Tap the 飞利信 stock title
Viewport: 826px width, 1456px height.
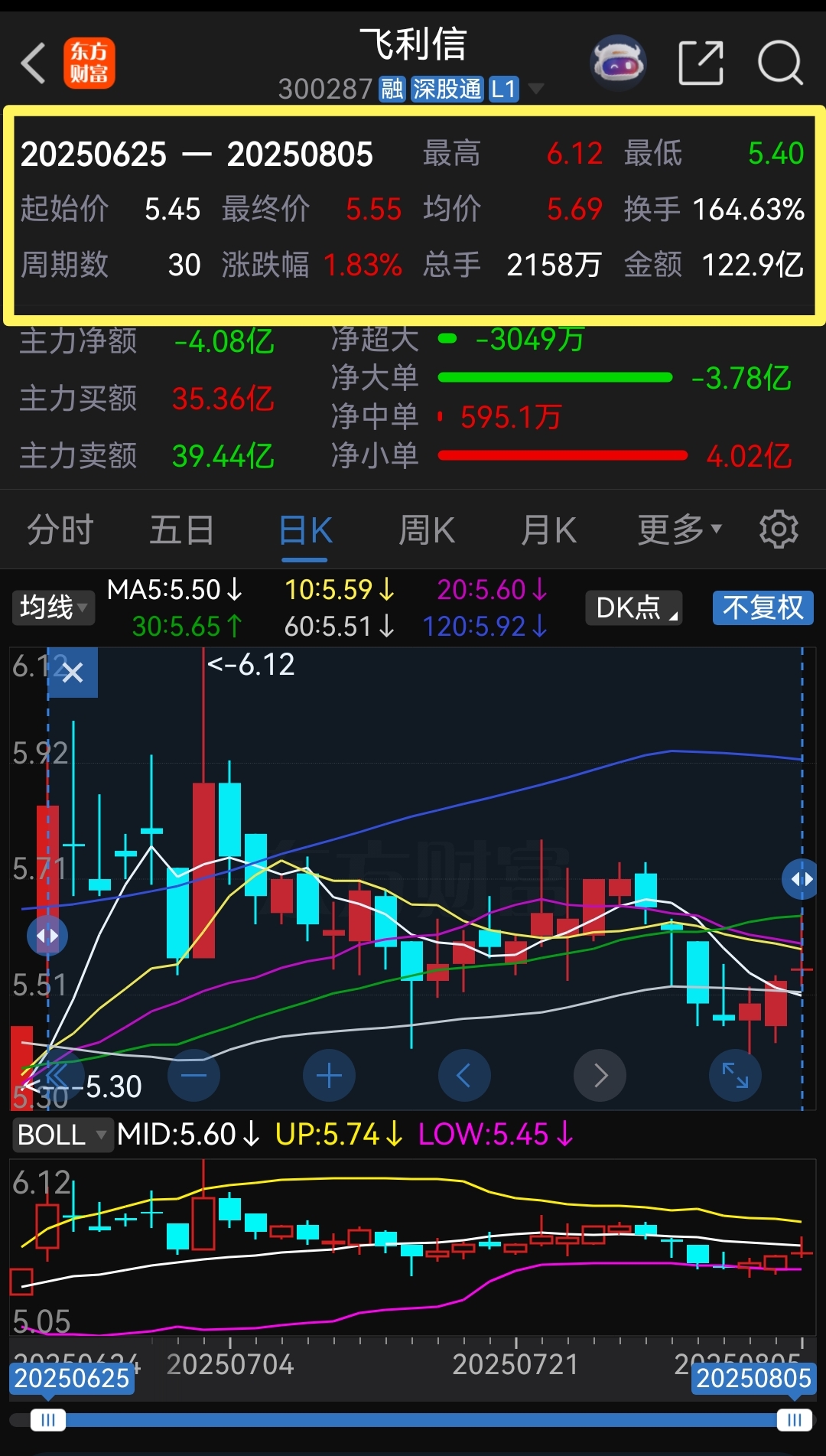coord(413,44)
